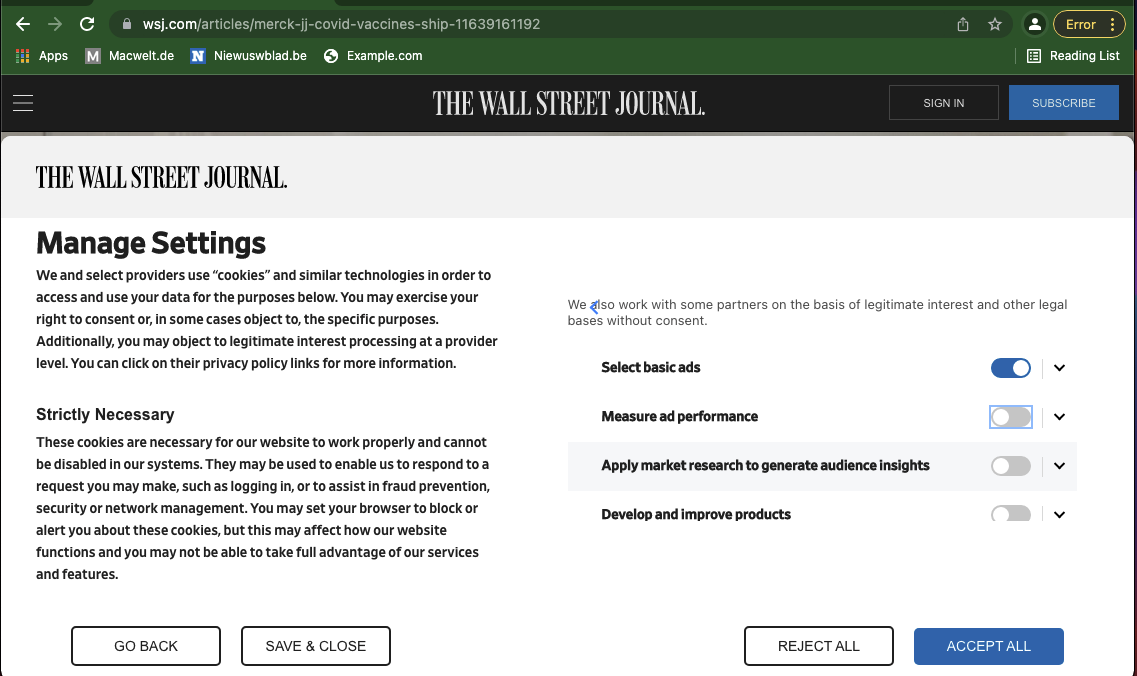Click the ACCEPT ALL button
The image size is (1137, 676).
point(988,646)
